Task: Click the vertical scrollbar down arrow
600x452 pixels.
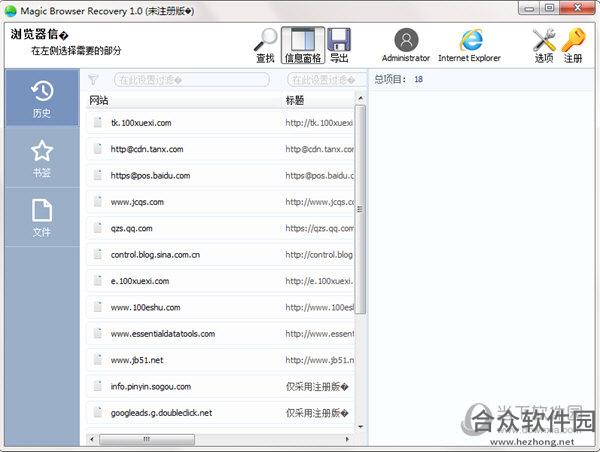Action: 360,426
